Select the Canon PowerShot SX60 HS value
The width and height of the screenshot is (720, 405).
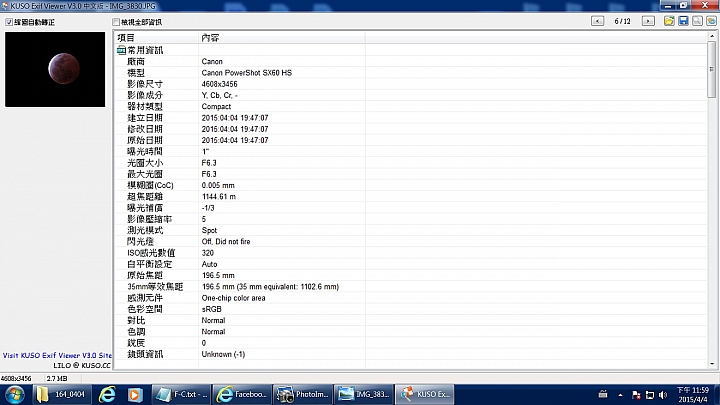[x=247, y=73]
